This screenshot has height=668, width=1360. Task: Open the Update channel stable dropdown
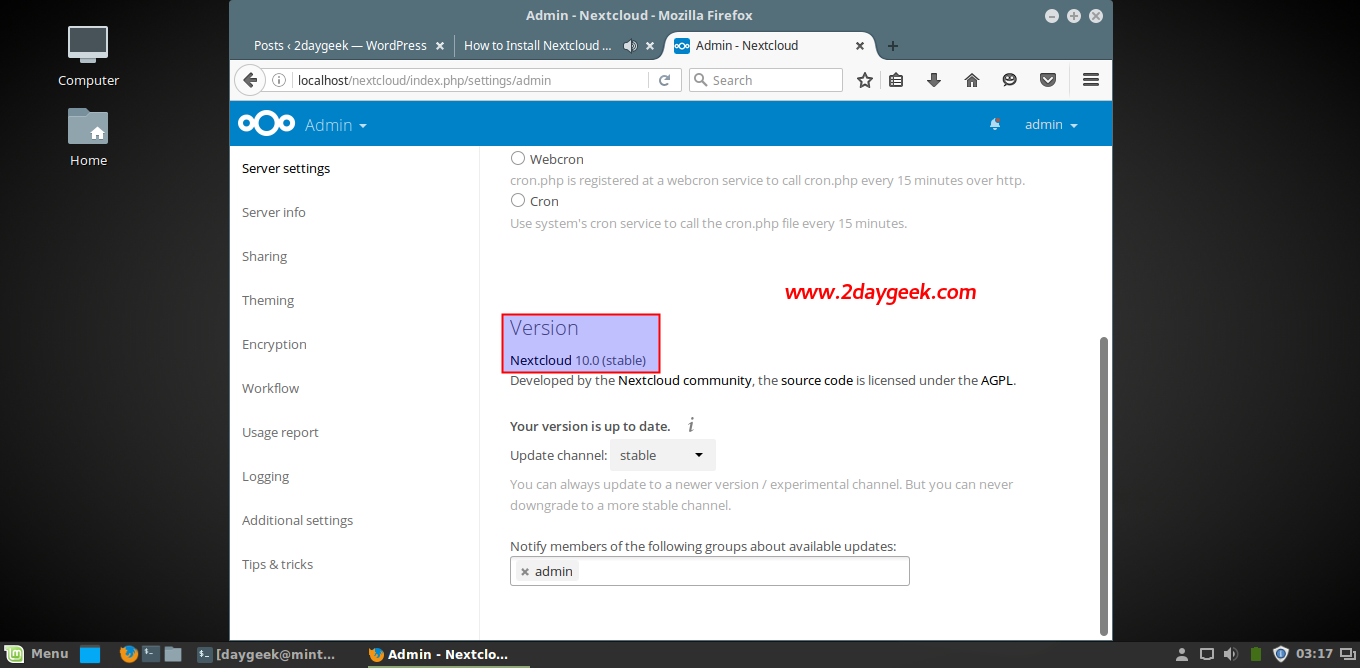point(663,455)
